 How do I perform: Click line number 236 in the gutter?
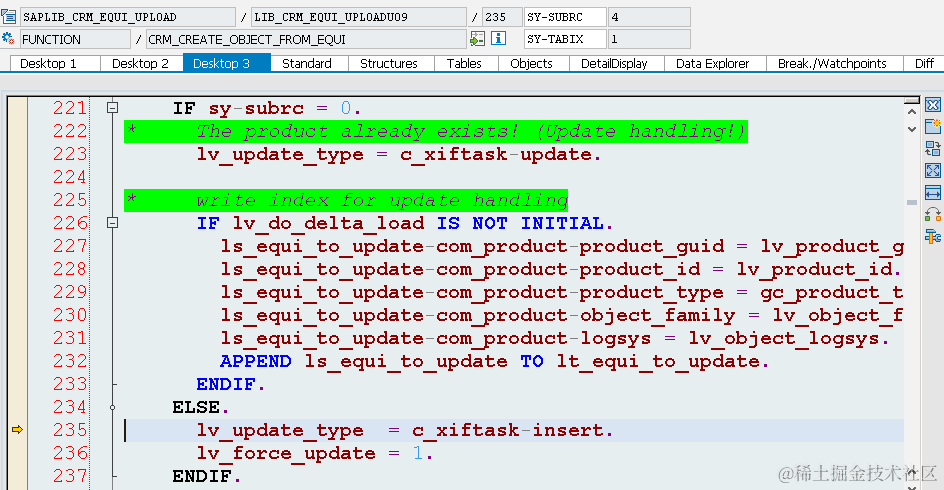point(70,453)
